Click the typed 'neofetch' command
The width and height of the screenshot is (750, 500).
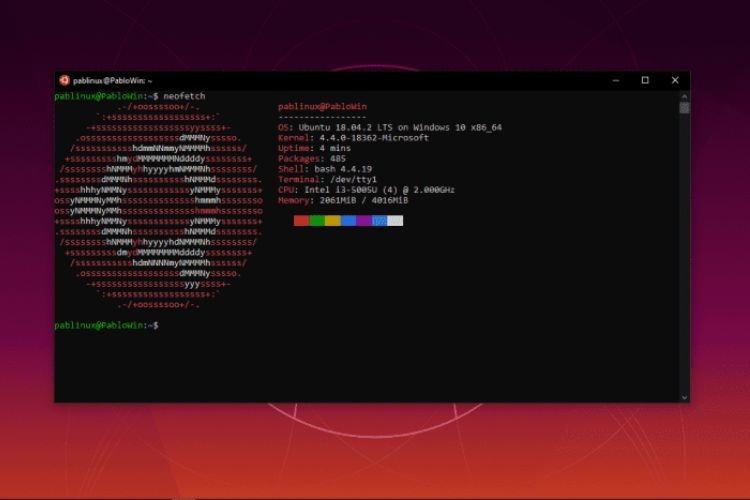point(184,96)
